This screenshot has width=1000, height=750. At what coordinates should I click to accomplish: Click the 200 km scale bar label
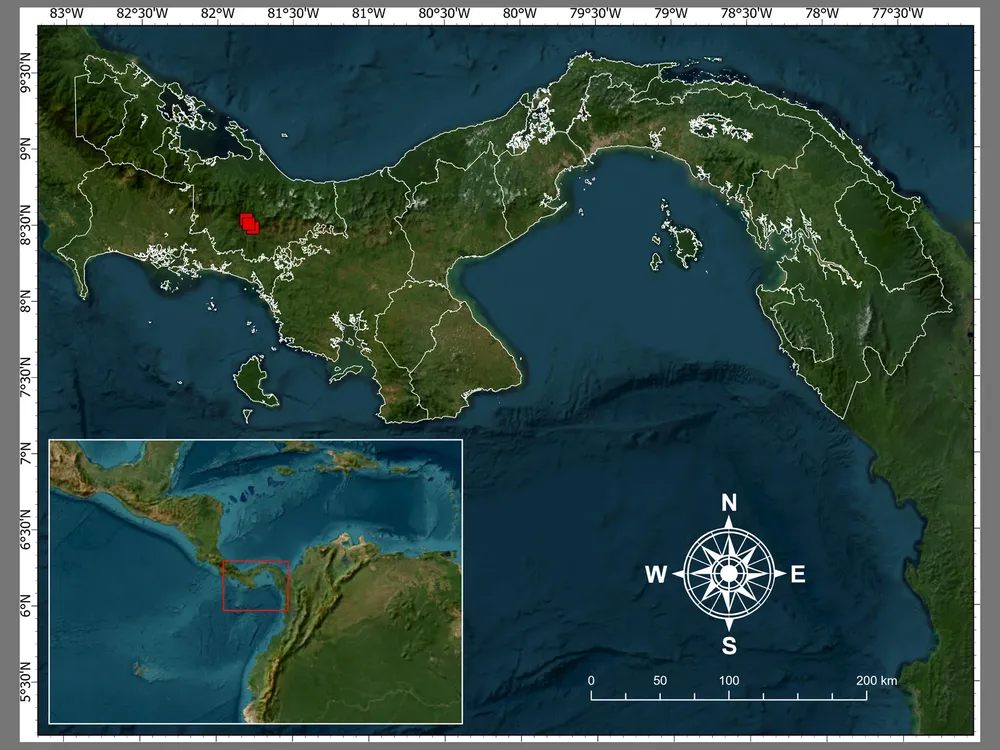875,681
